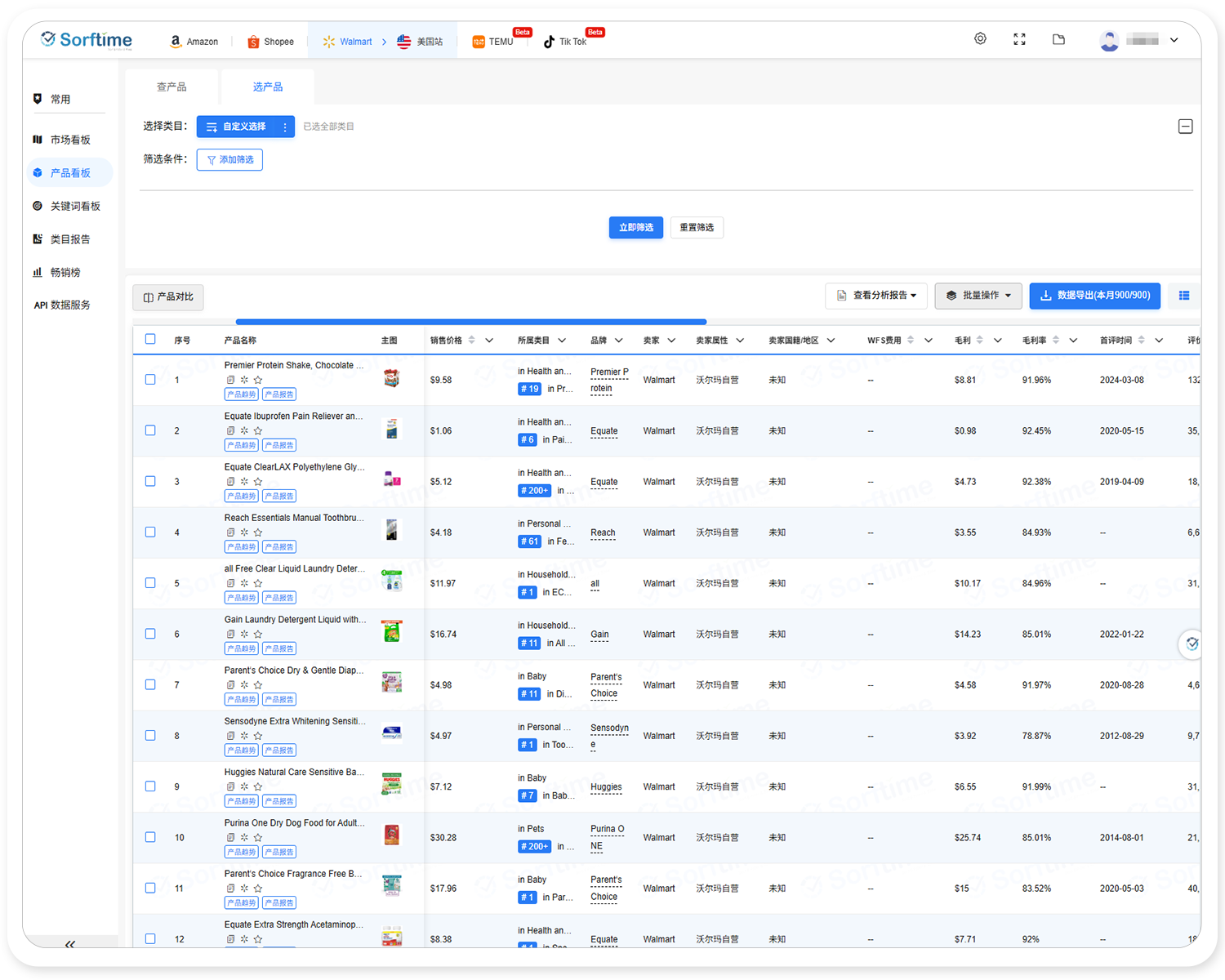Screen dimensions: 1225x980
Task: Star the Premier Protein Shake product
Action: coord(258,380)
